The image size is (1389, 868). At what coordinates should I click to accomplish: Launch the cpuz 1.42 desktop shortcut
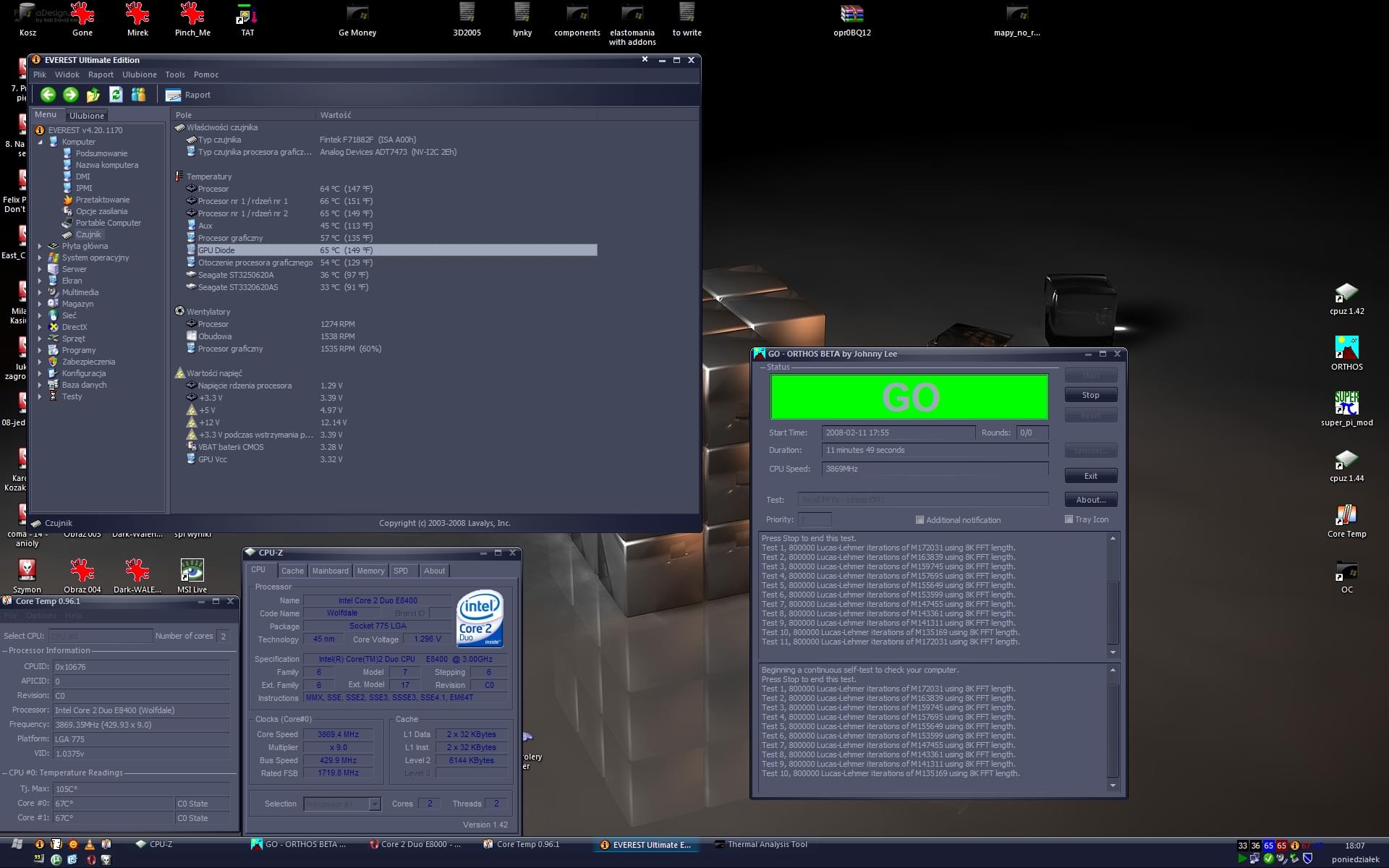tap(1347, 299)
